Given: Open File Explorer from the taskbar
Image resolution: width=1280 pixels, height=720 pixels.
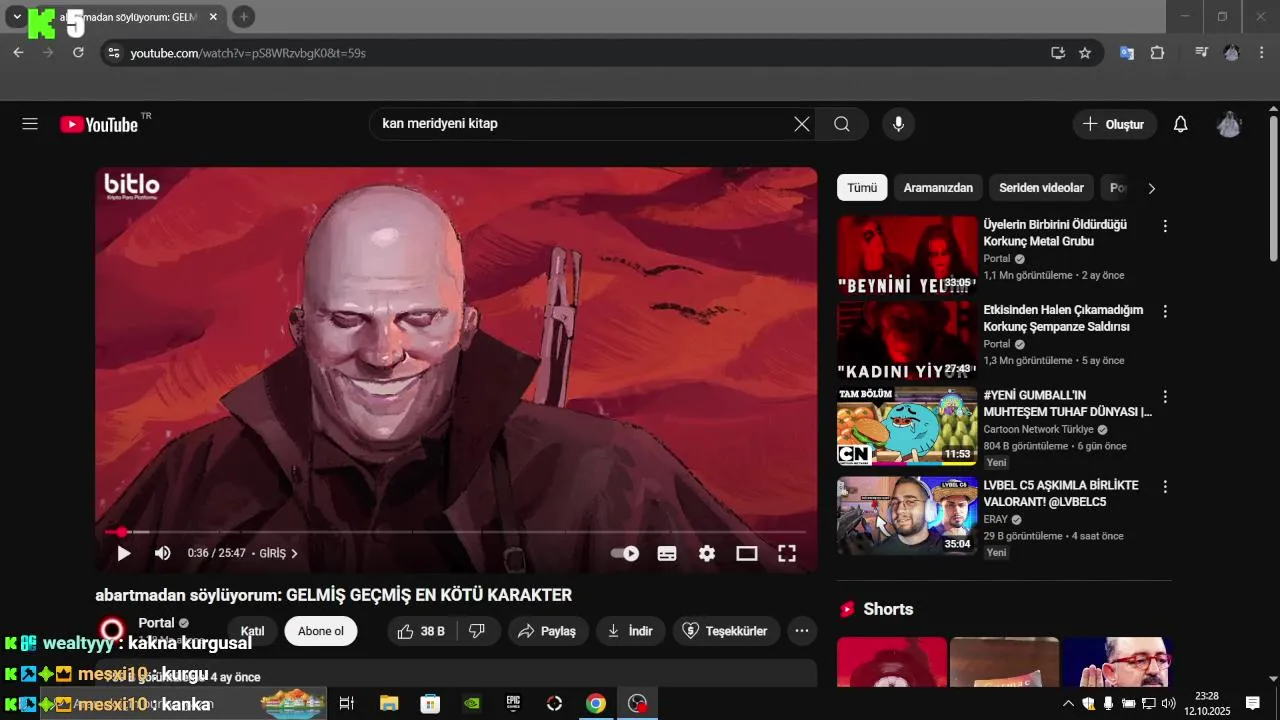Looking at the screenshot, I should [x=389, y=704].
